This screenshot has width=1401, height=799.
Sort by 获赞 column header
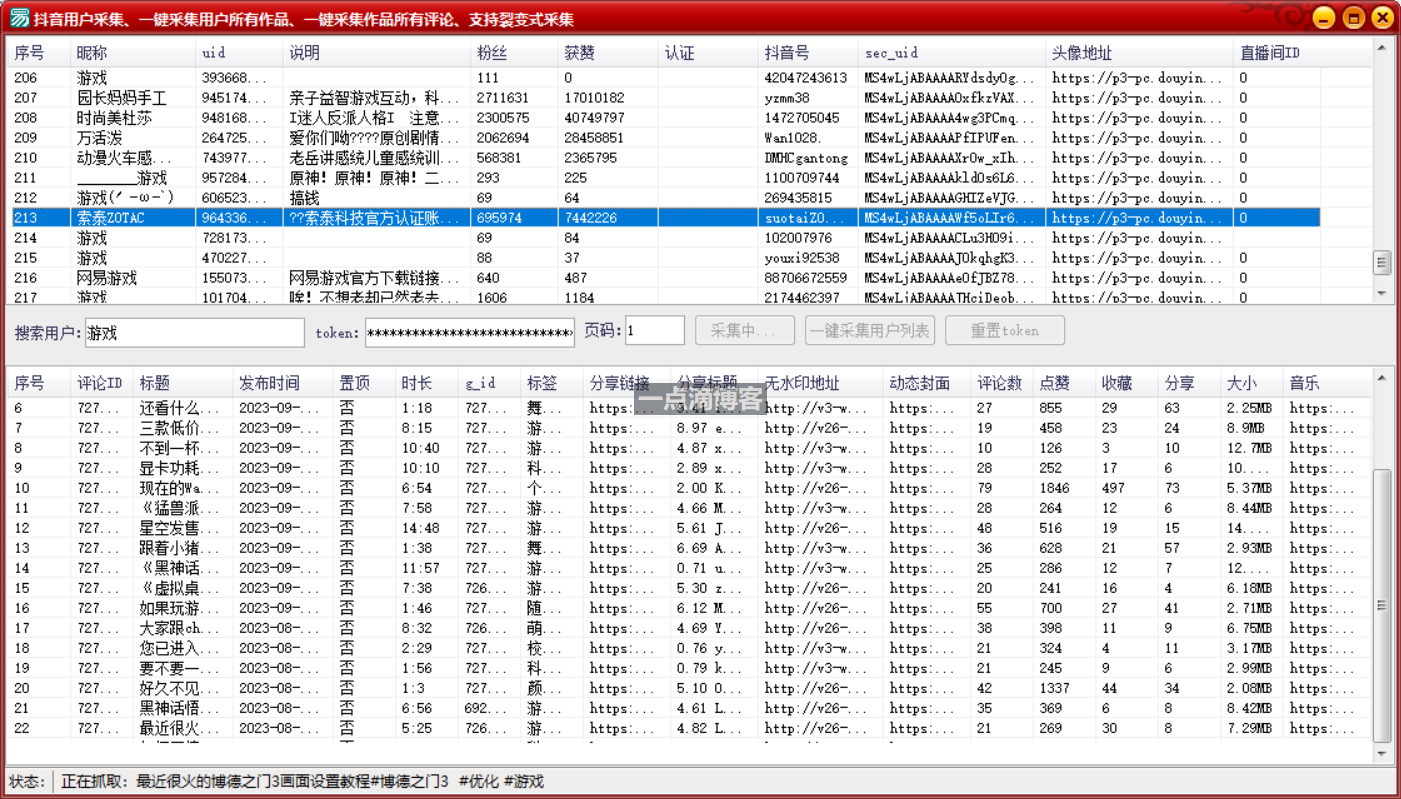point(608,53)
